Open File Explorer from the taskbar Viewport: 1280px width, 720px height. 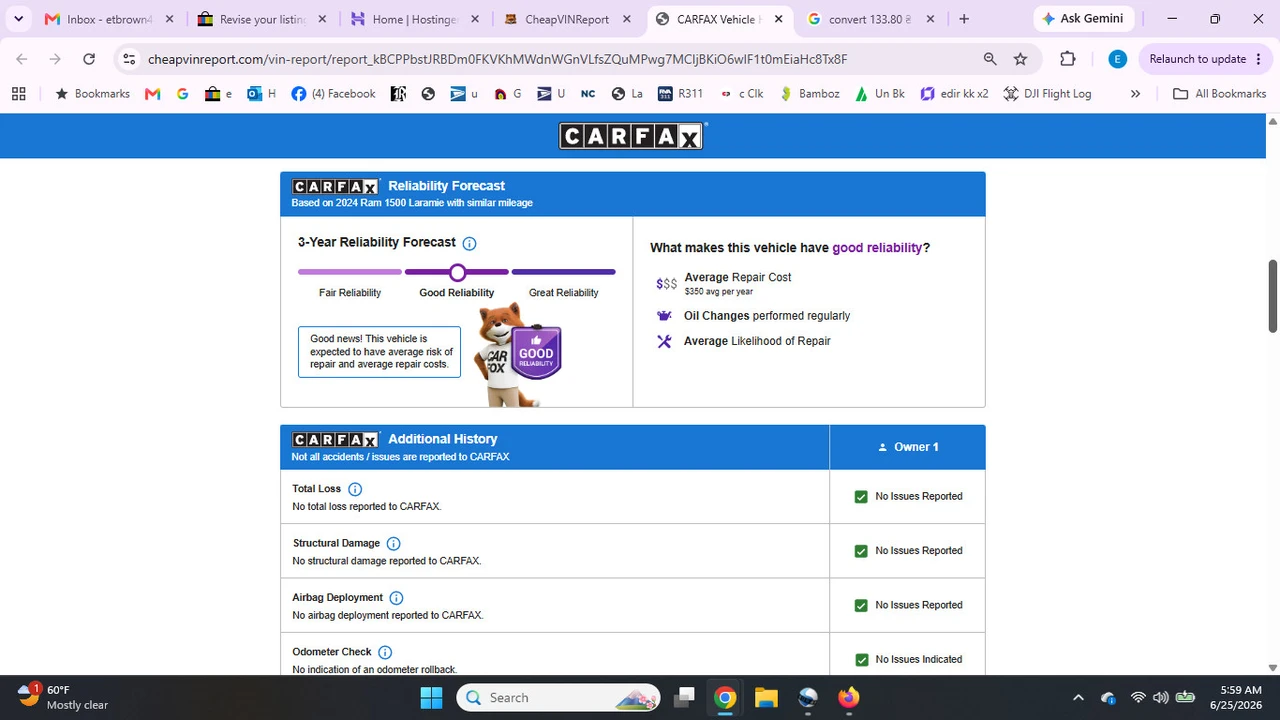(766, 697)
